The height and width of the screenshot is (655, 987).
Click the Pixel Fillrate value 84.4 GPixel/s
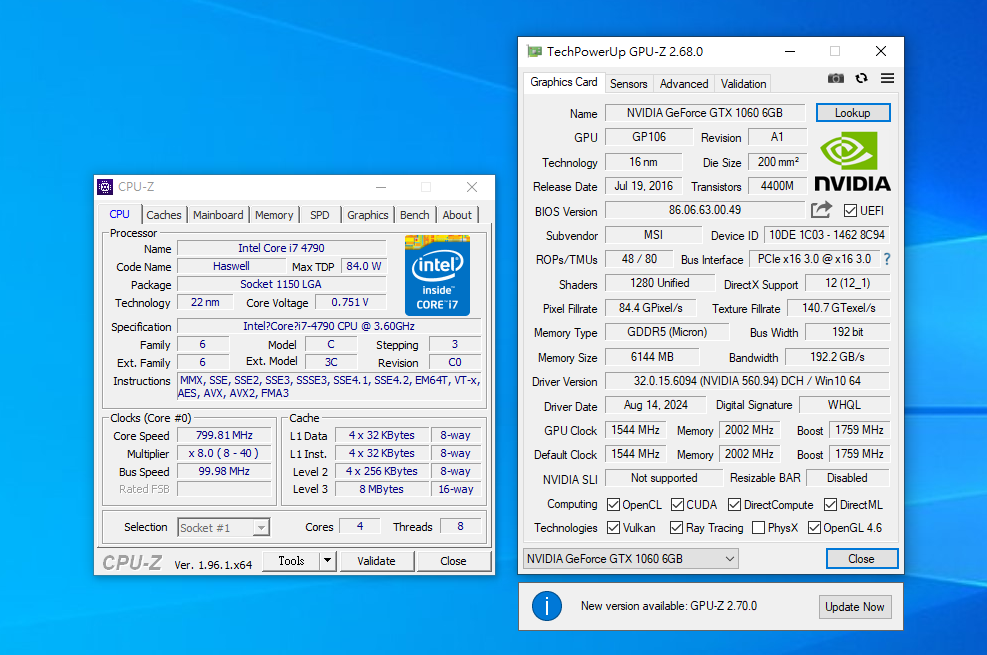pyautogui.click(x=651, y=308)
